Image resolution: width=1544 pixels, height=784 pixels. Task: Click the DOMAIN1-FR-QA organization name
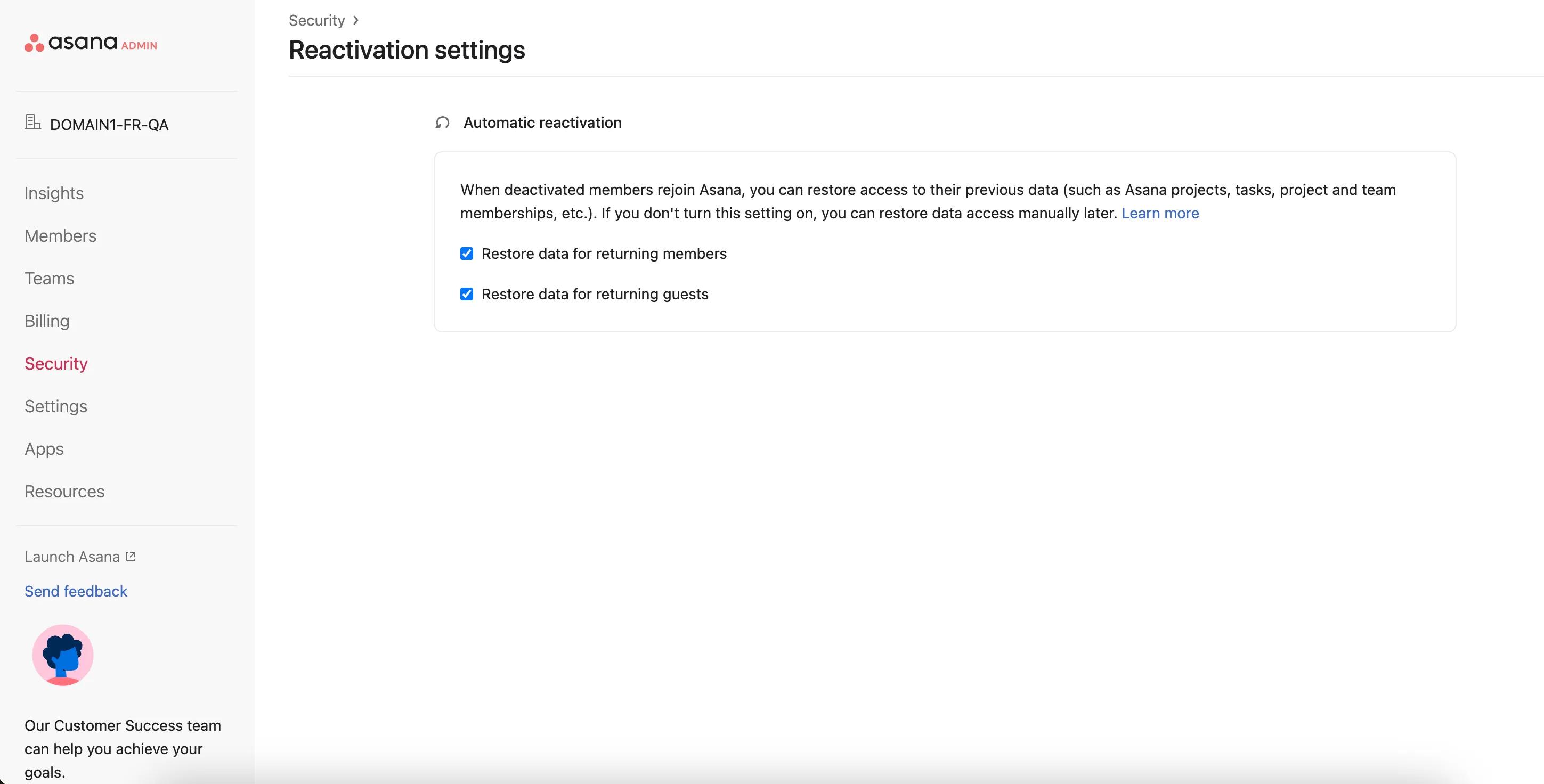pos(109,125)
